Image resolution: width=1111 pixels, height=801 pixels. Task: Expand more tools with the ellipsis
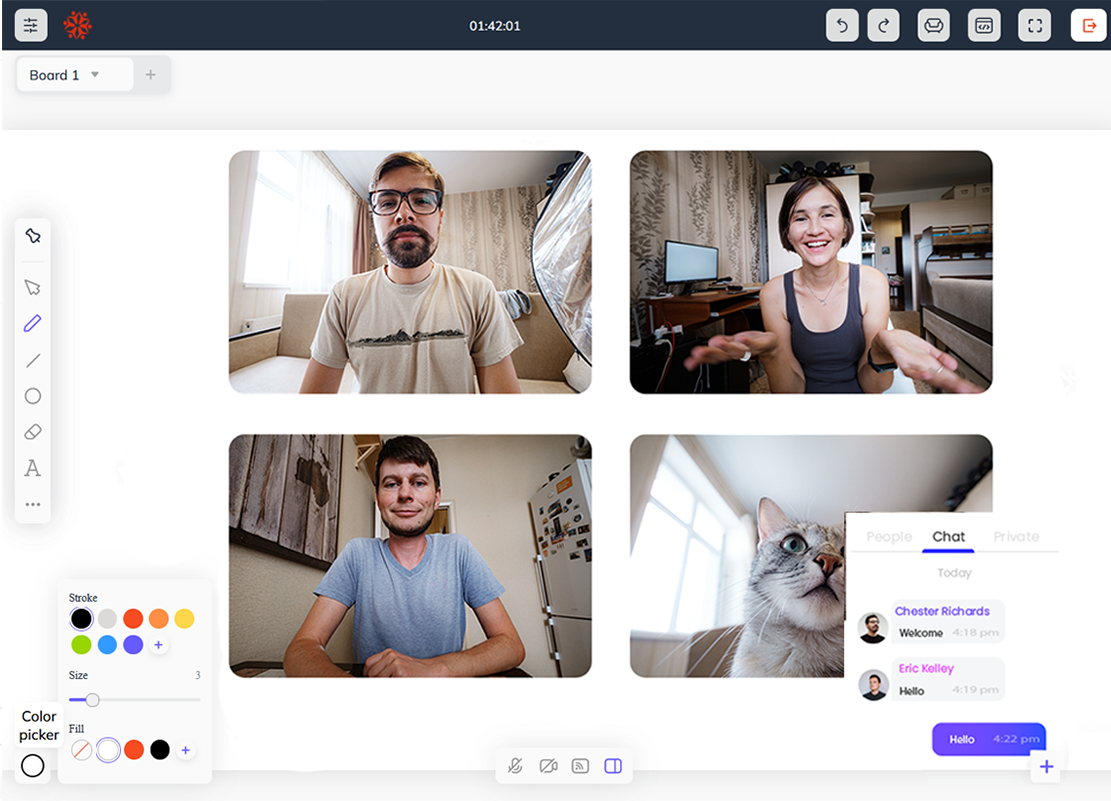click(33, 504)
